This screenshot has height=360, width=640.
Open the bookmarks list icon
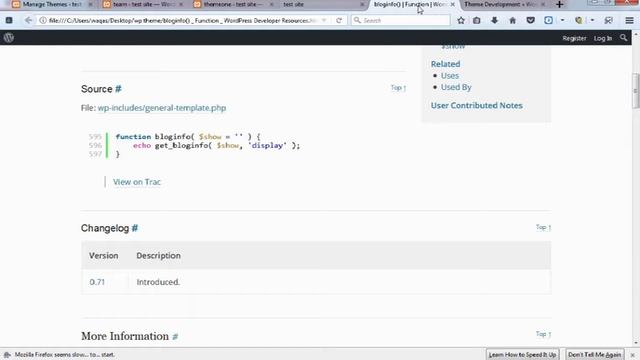click(477, 20)
